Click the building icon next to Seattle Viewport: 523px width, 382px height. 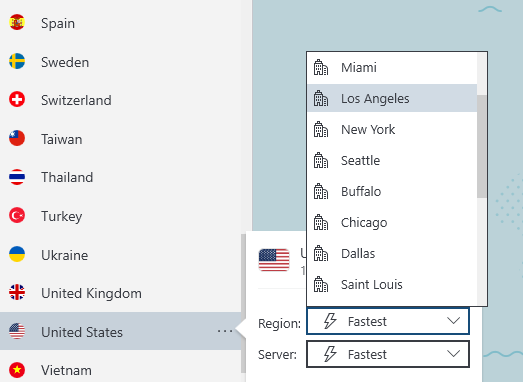(x=321, y=160)
